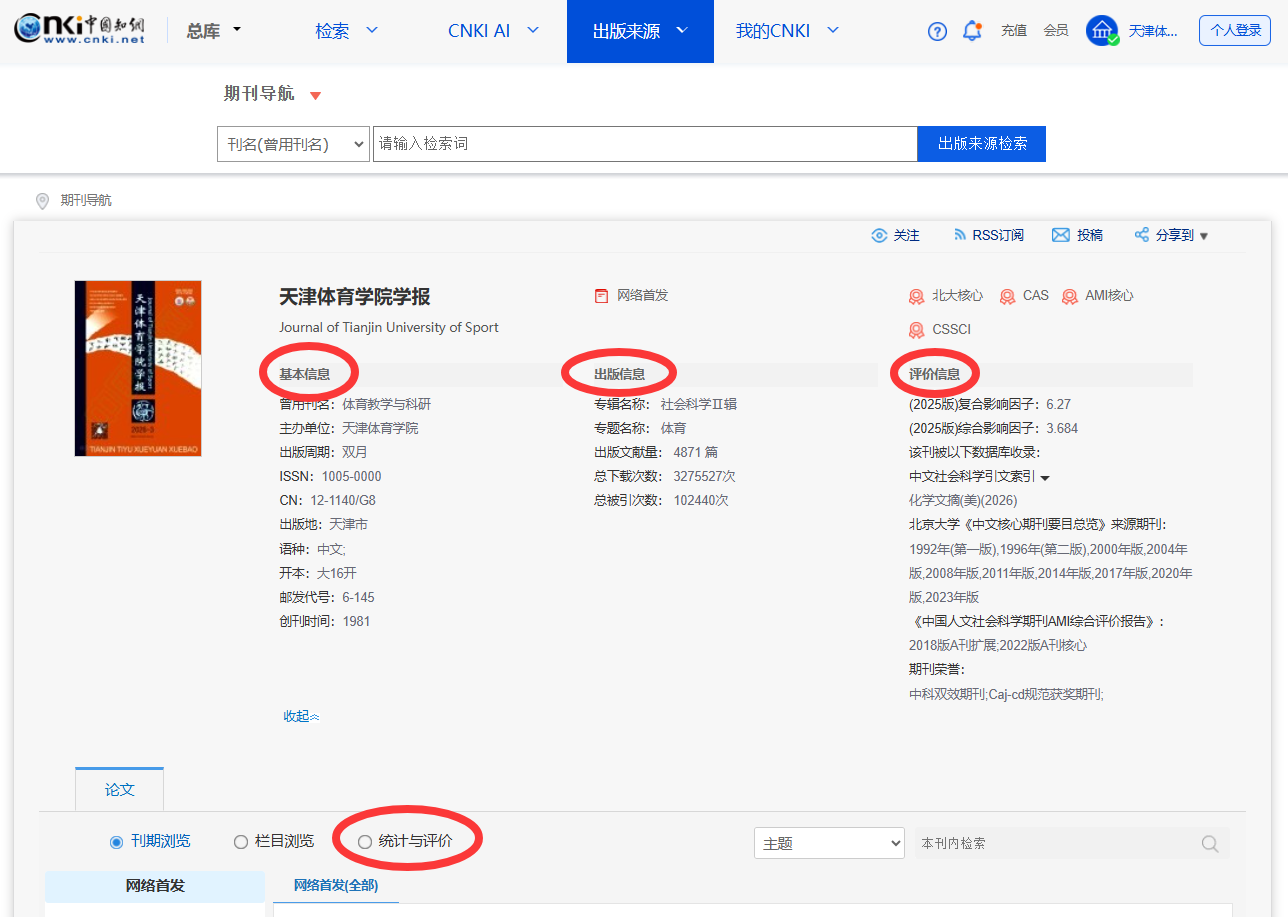Click the 总下载次数 value 3275527次

705,477
